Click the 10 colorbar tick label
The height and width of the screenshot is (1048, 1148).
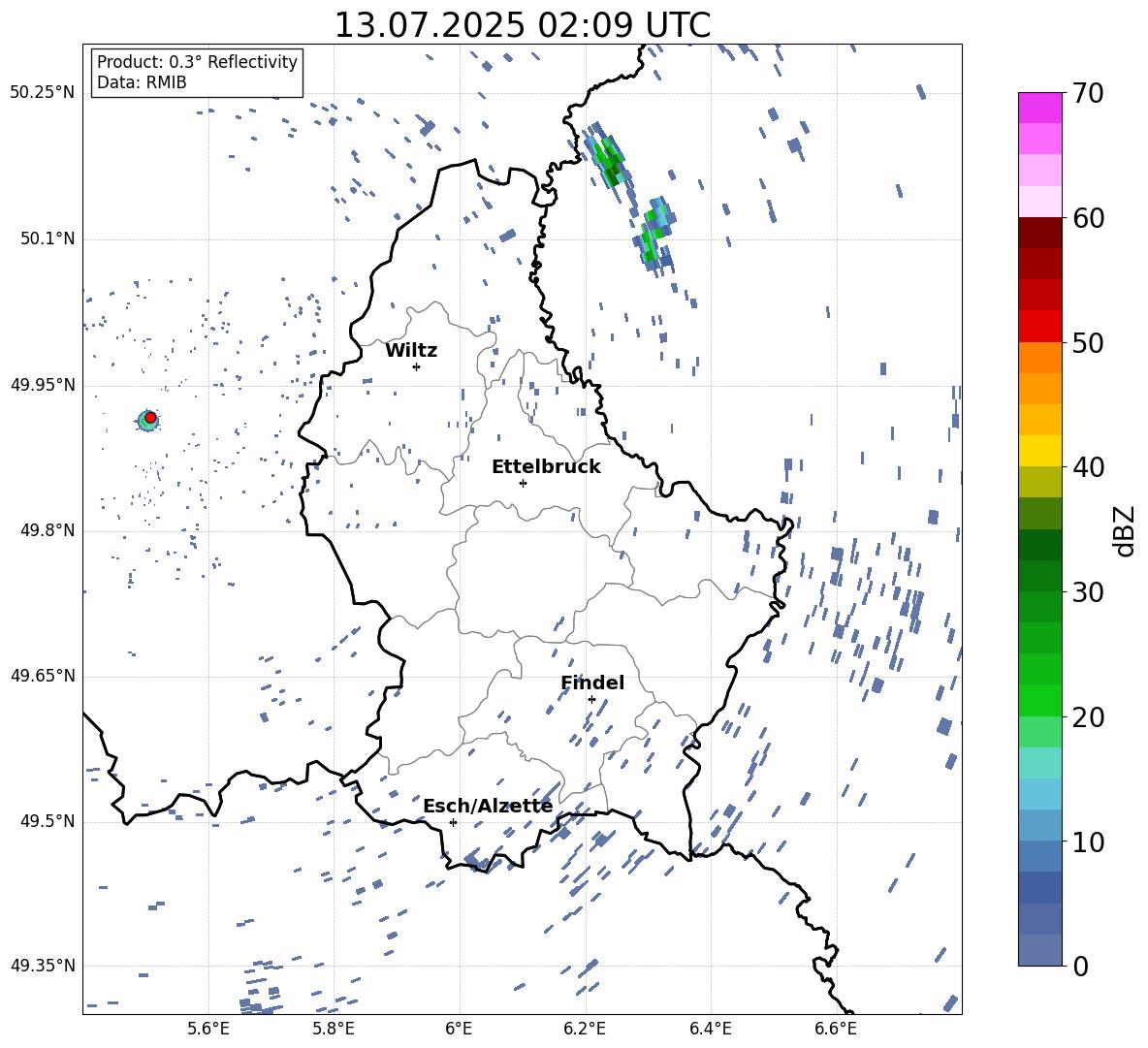tap(1088, 842)
